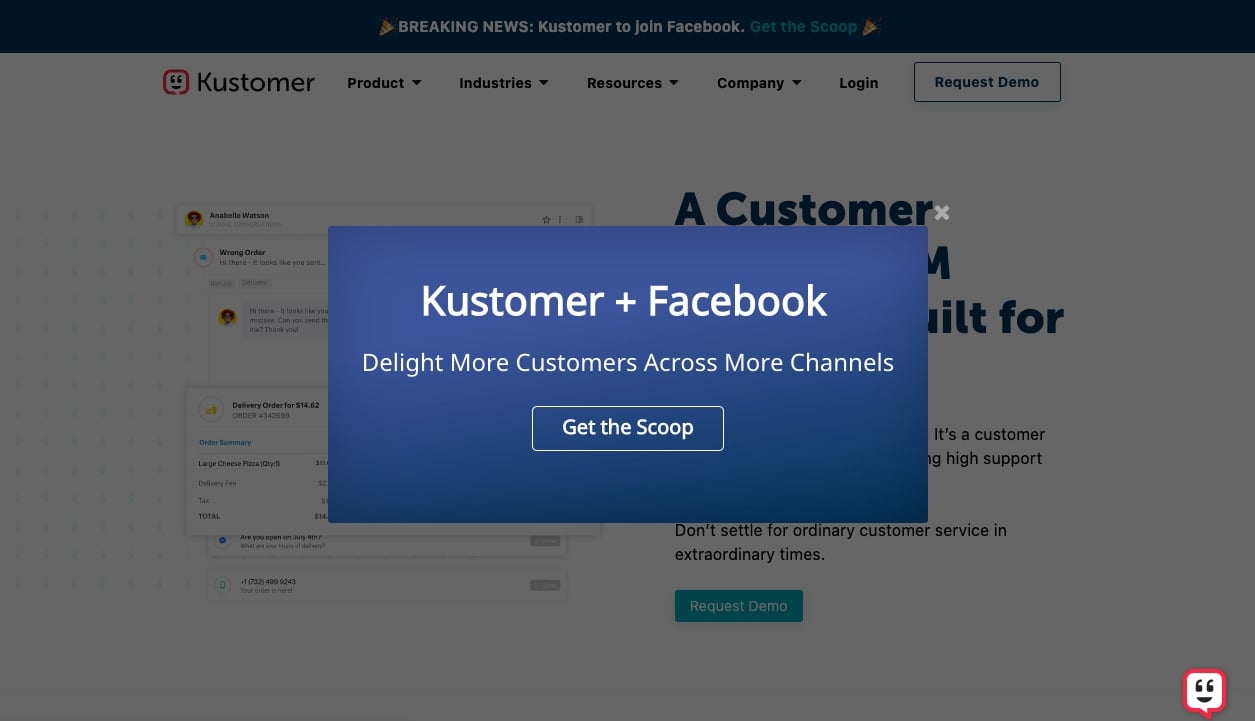Click the Kustomer logo

tap(239, 83)
